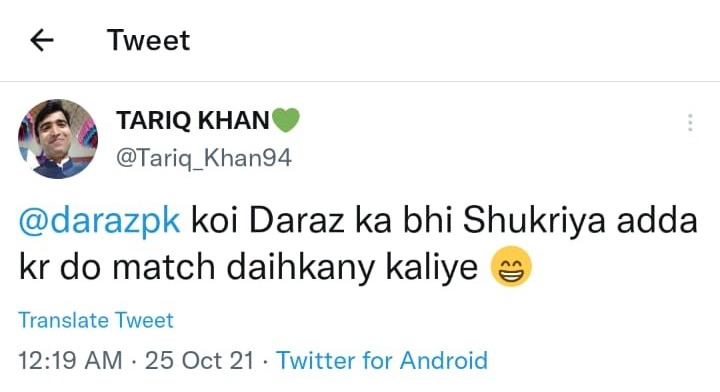Click the word adda in the tweet
The image size is (720, 392).
click(657, 220)
